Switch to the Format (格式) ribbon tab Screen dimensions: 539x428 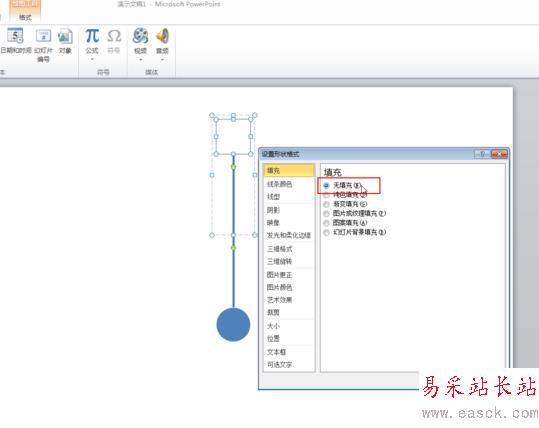click(x=25, y=17)
